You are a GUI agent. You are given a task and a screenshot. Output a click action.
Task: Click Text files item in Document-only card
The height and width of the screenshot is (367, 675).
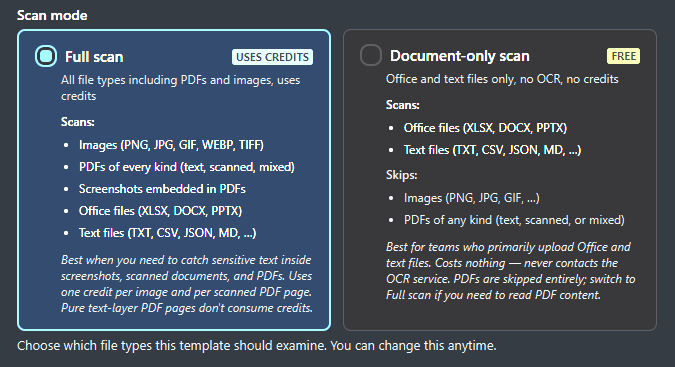(x=492, y=150)
